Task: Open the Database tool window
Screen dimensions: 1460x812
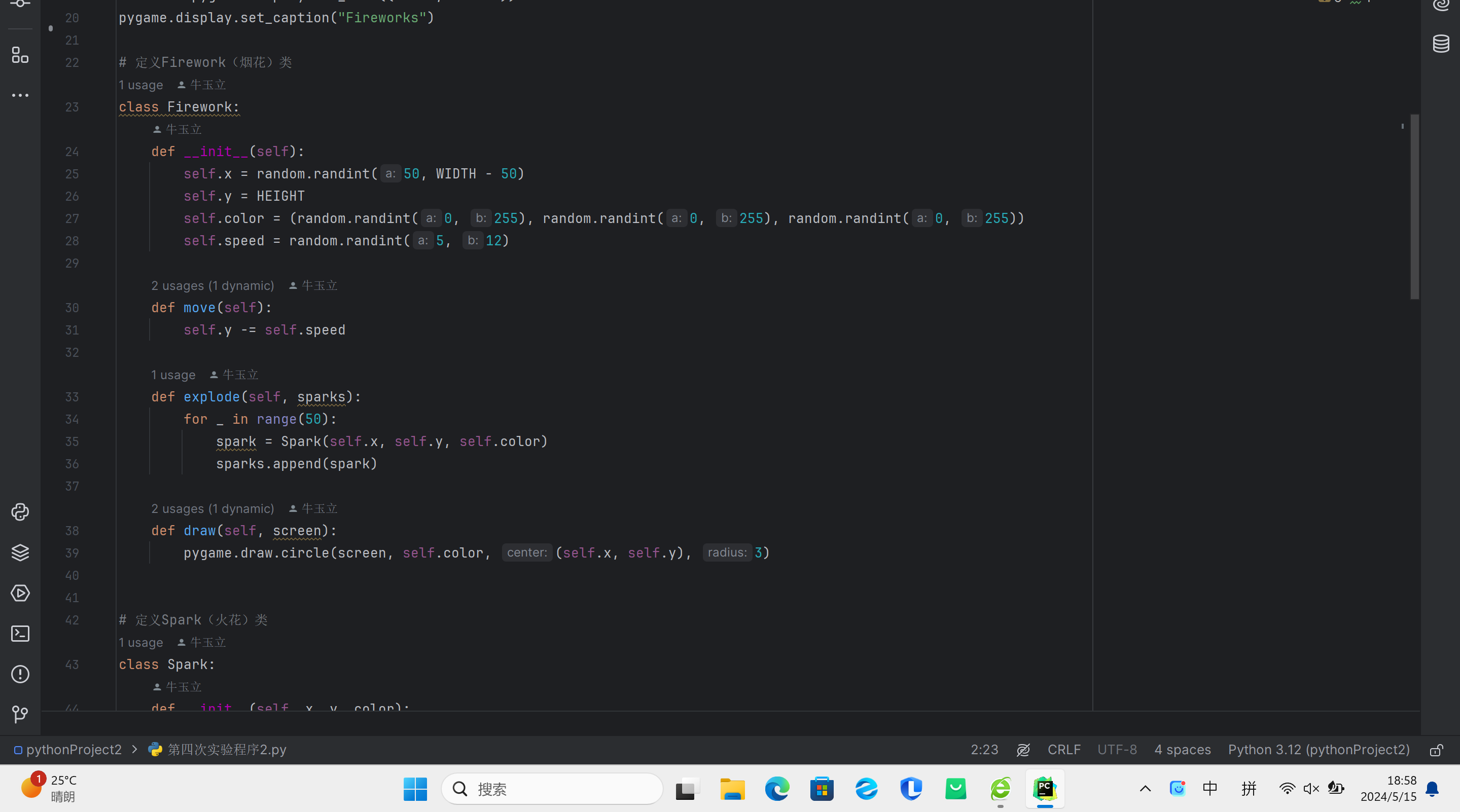Action: [x=1441, y=43]
